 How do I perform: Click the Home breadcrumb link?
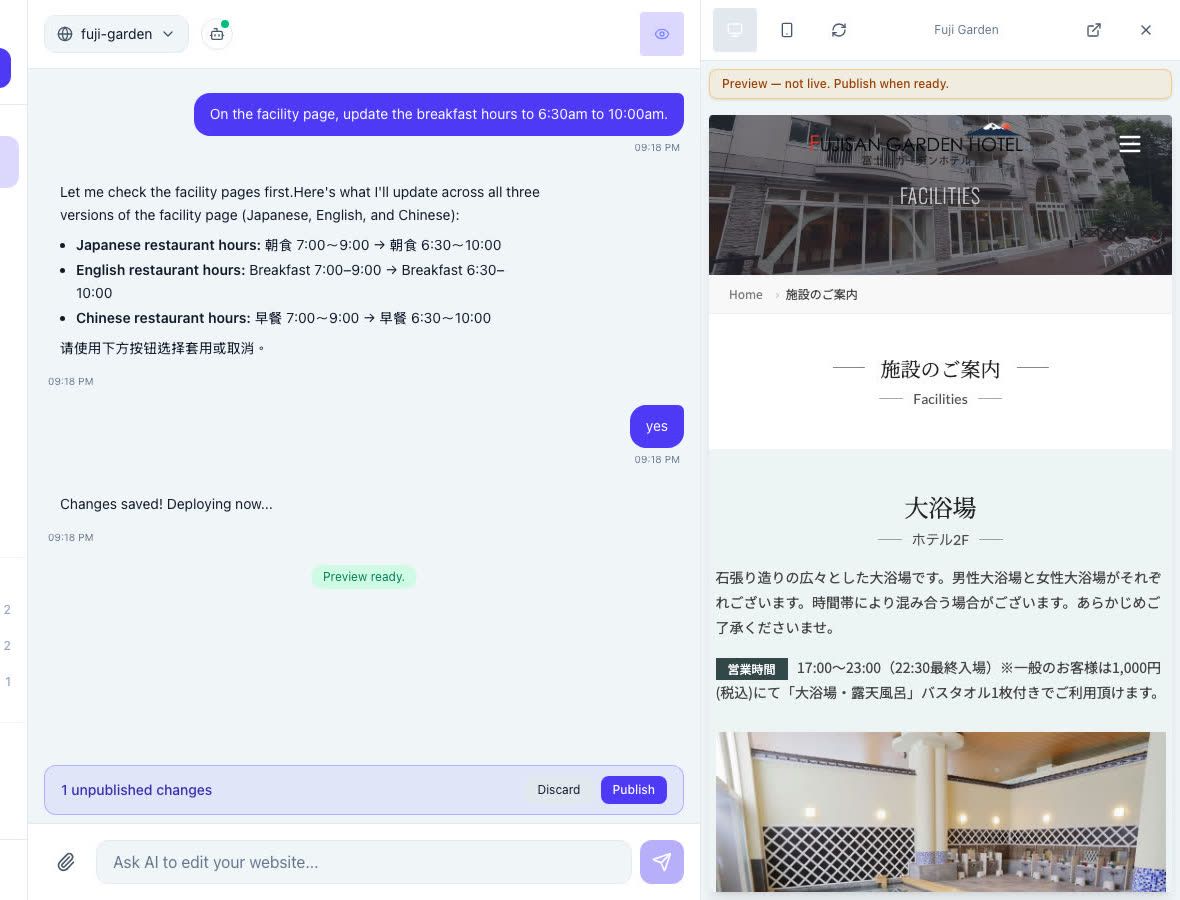tap(745, 294)
